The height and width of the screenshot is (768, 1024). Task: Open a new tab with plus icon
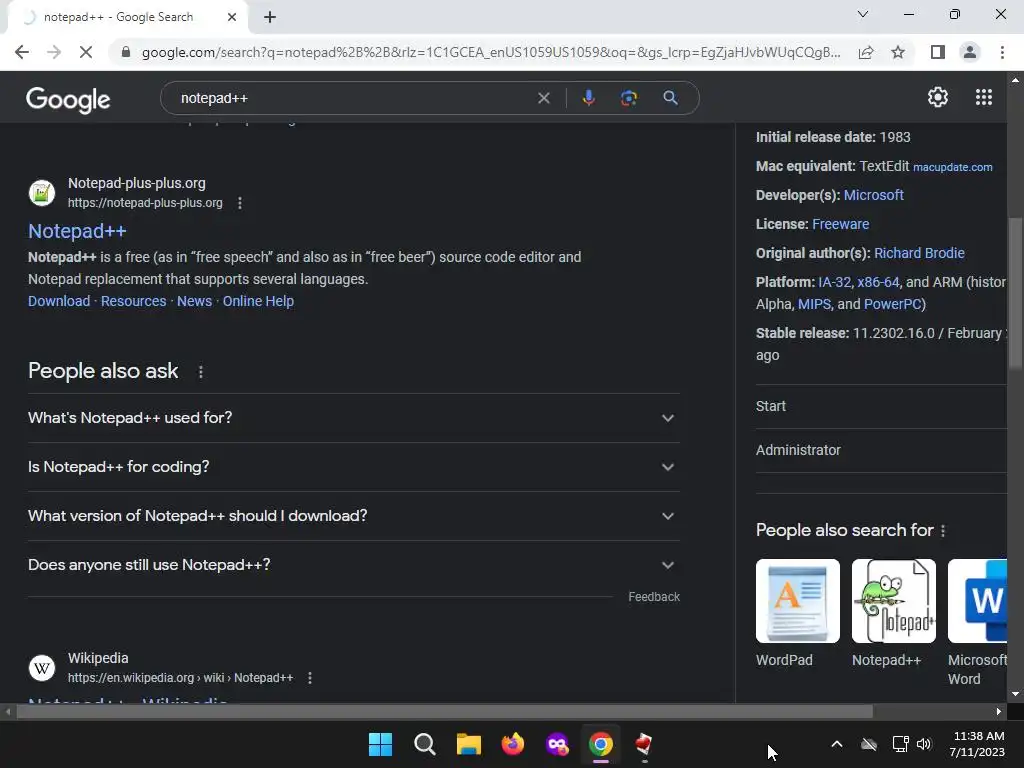[270, 17]
